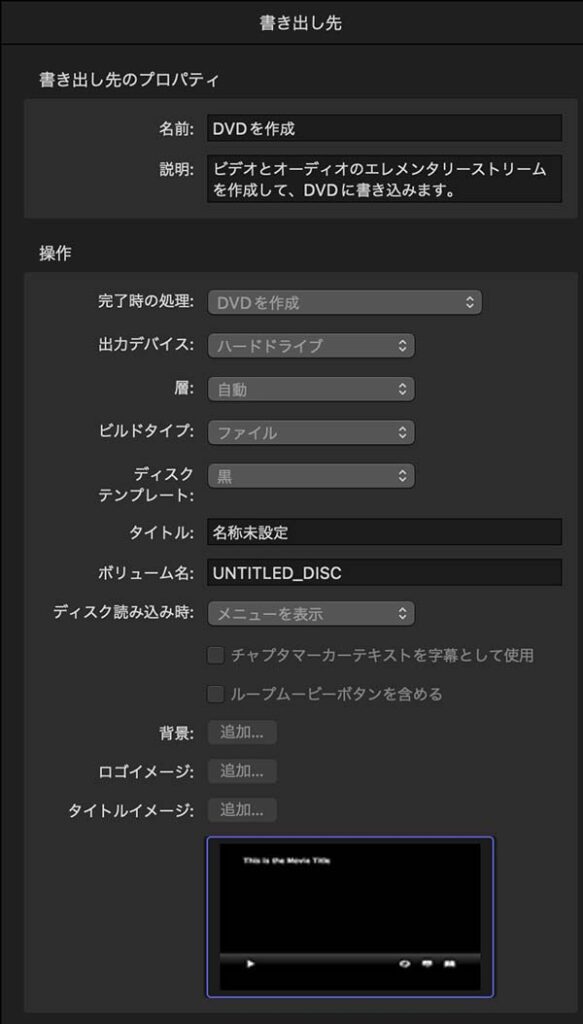Enable ループムービーボタンを含める checkbox
The height and width of the screenshot is (1024, 583).
[x=215, y=694]
